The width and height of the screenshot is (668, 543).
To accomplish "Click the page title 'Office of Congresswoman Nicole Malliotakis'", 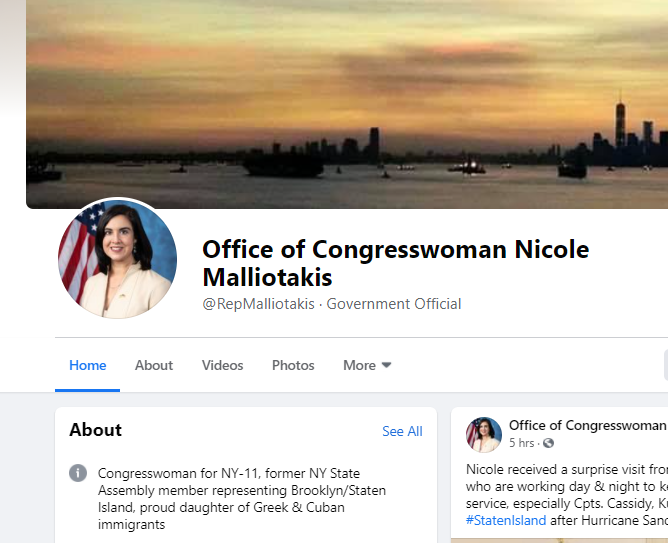I will tap(396, 263).
